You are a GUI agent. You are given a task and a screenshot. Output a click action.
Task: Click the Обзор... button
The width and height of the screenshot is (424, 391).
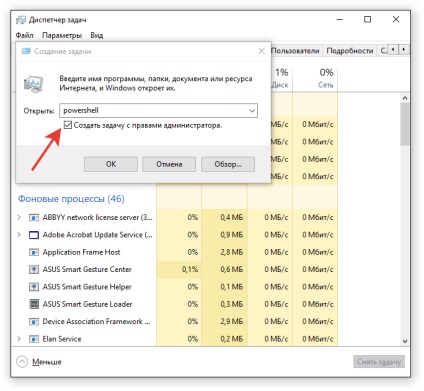pyautogui.click(x=228, y=164)
